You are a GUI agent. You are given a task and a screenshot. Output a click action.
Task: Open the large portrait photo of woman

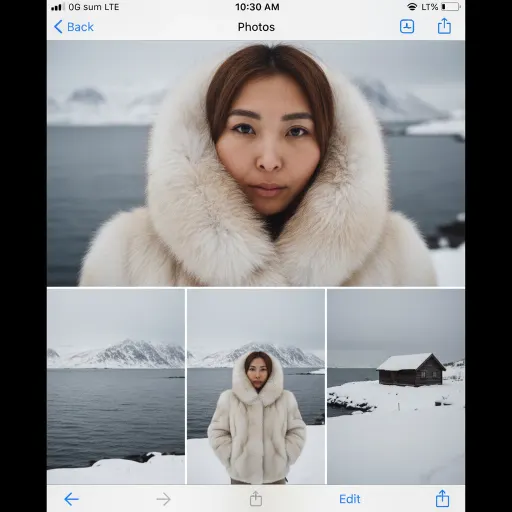(256, 163)
